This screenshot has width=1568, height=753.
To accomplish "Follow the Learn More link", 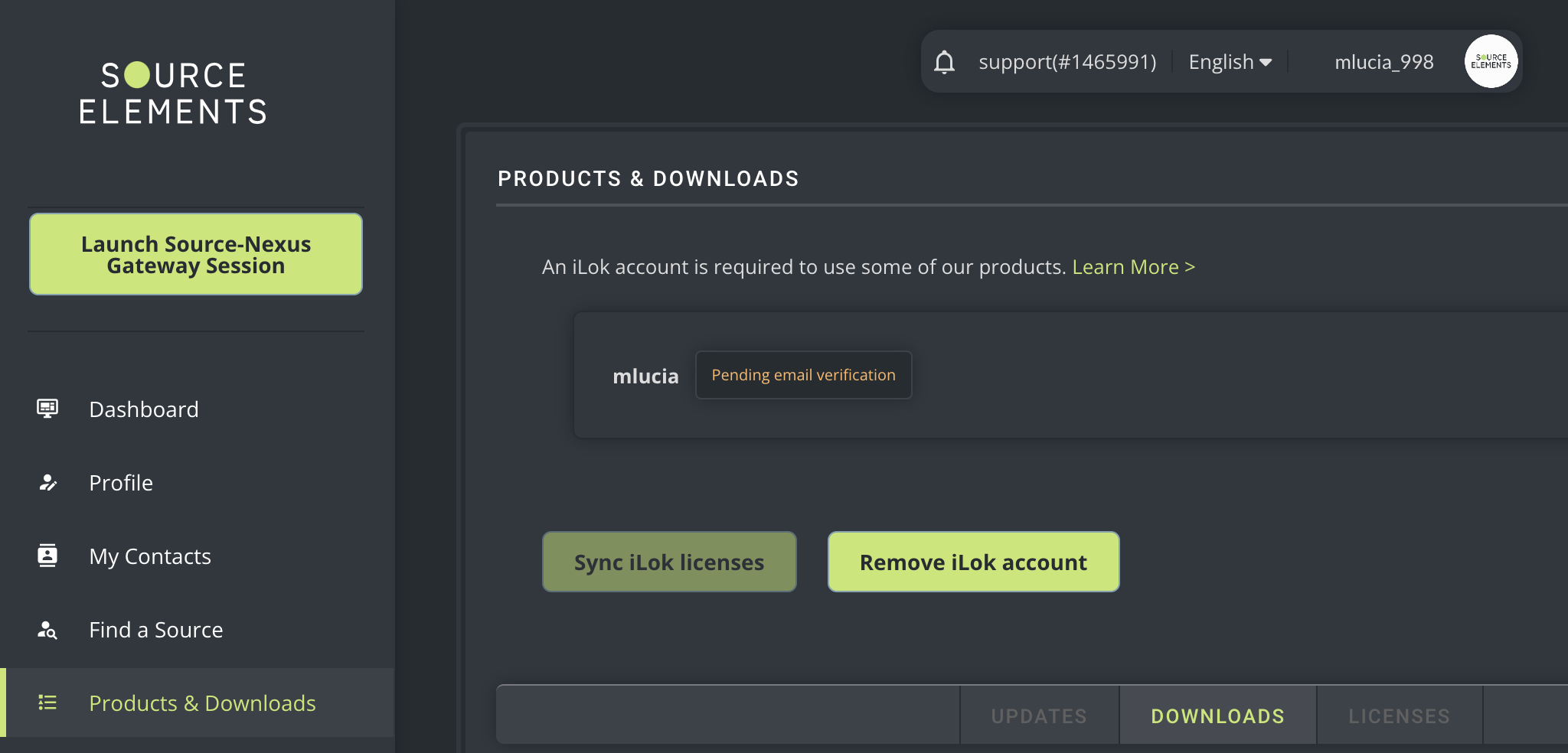I will [1133, 267].
